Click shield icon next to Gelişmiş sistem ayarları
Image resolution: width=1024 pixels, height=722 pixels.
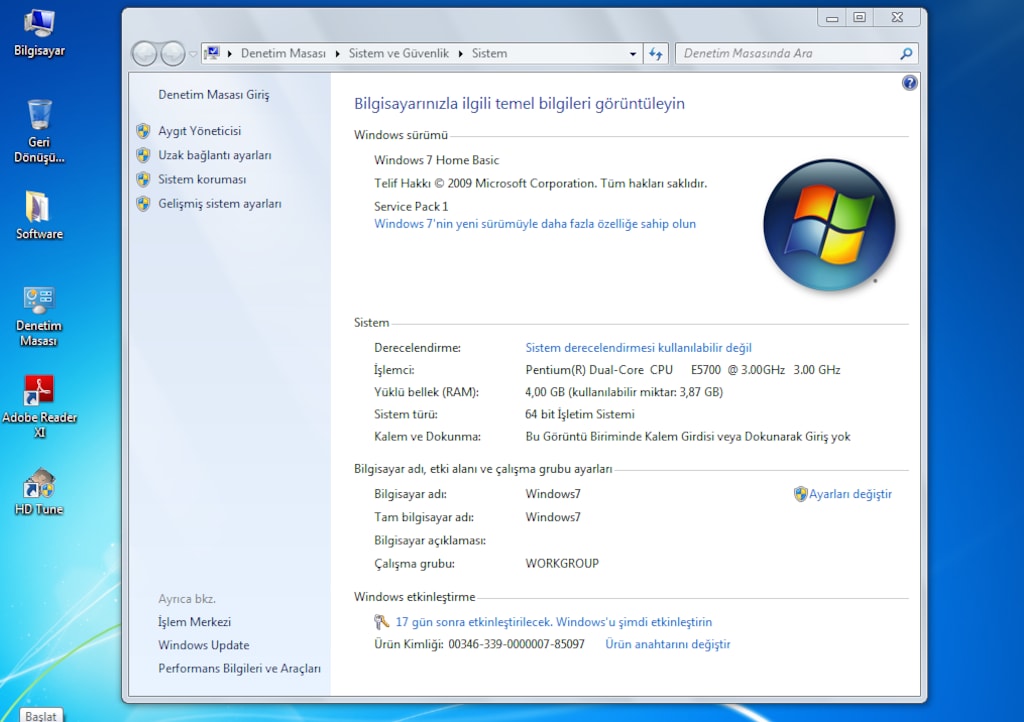click(x=143, y=204)
